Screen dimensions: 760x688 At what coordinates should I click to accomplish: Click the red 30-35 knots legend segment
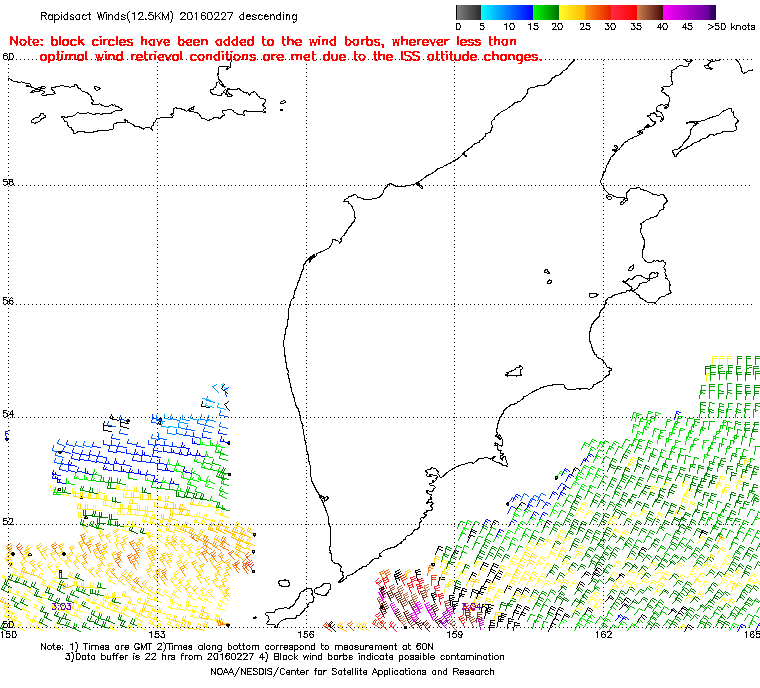624,12
